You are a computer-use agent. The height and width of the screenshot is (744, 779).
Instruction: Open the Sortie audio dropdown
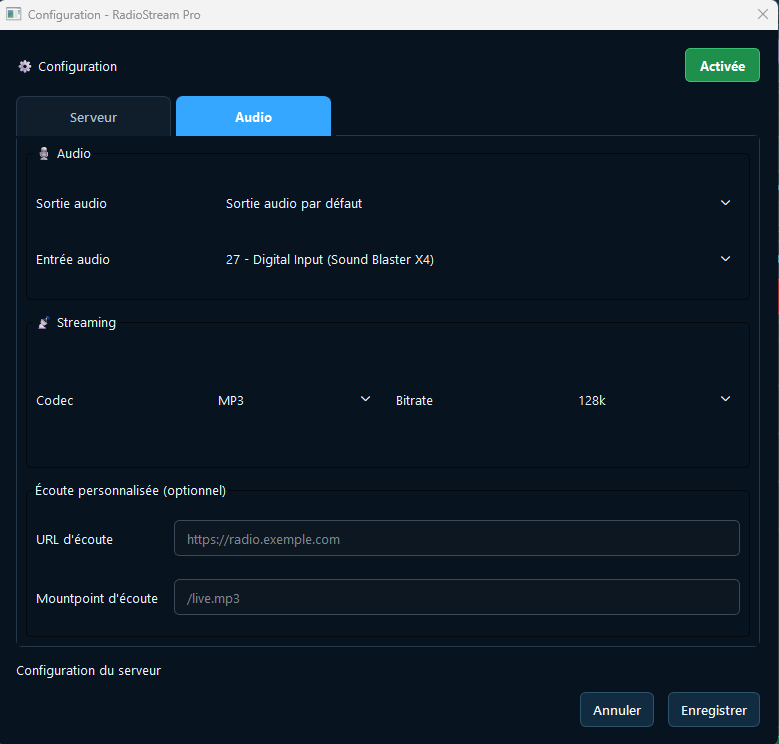point(477,203)
